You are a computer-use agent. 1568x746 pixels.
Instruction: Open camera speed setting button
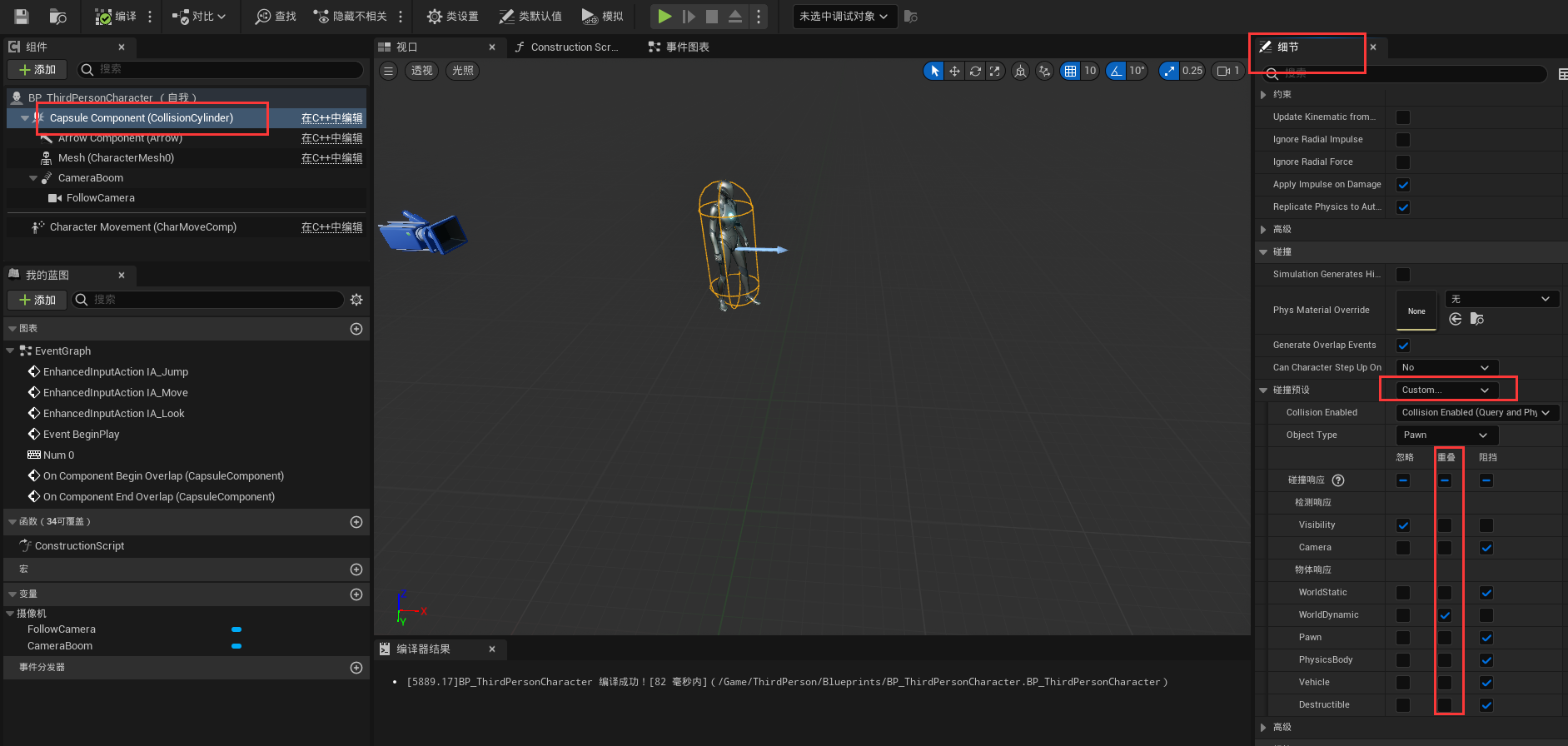tap(1227, 71)
